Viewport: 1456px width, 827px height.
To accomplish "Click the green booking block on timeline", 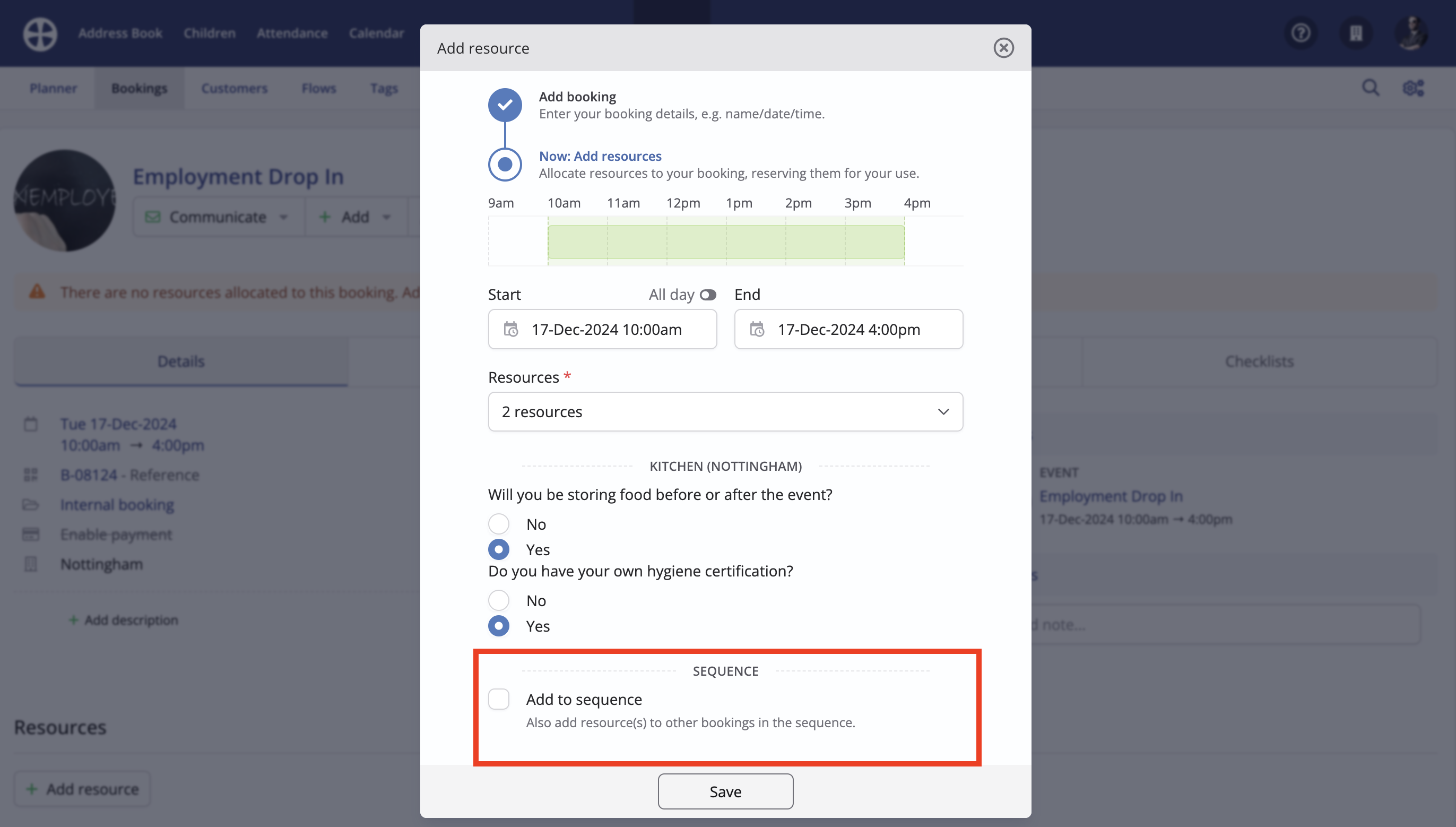I will [x=725, y=242].
